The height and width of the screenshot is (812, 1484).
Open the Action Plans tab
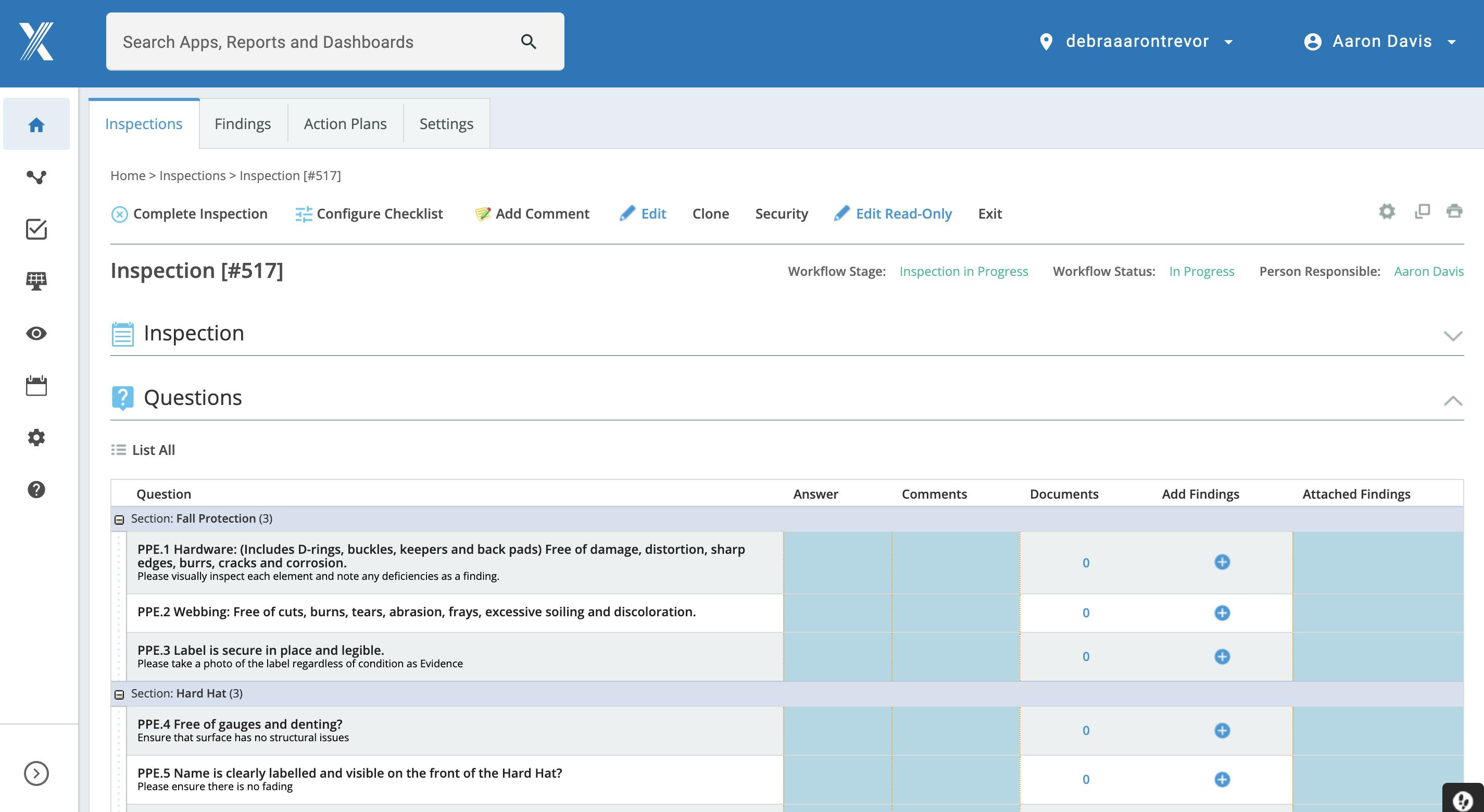pos(345,123)
